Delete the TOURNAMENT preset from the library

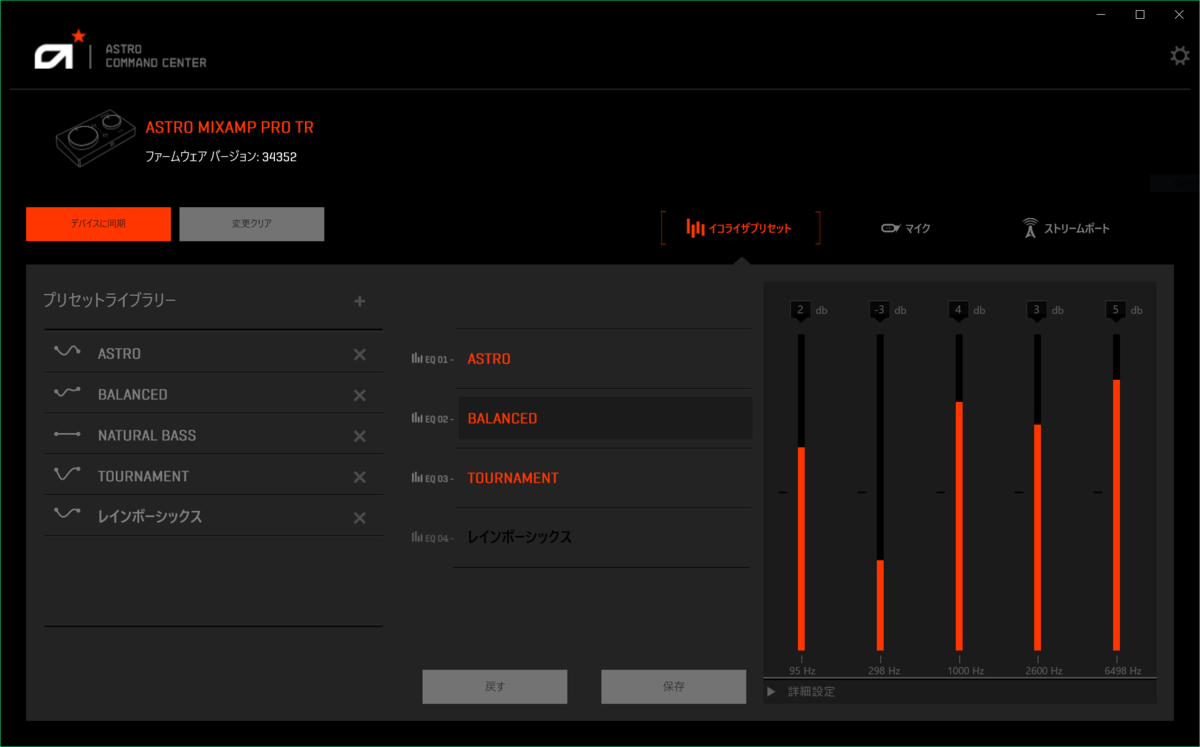360,477
